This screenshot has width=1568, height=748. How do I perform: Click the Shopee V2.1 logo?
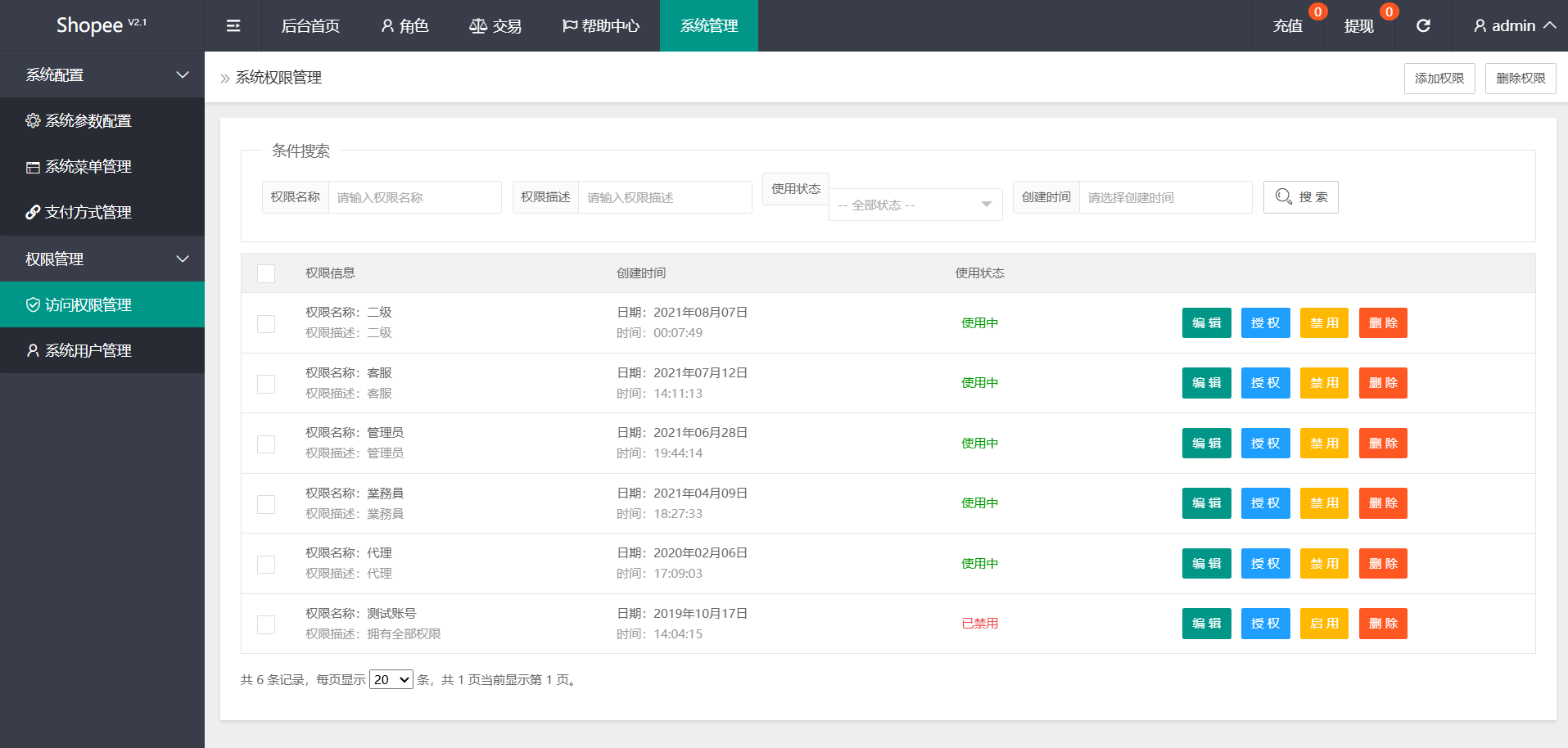[x=102, y=25]
